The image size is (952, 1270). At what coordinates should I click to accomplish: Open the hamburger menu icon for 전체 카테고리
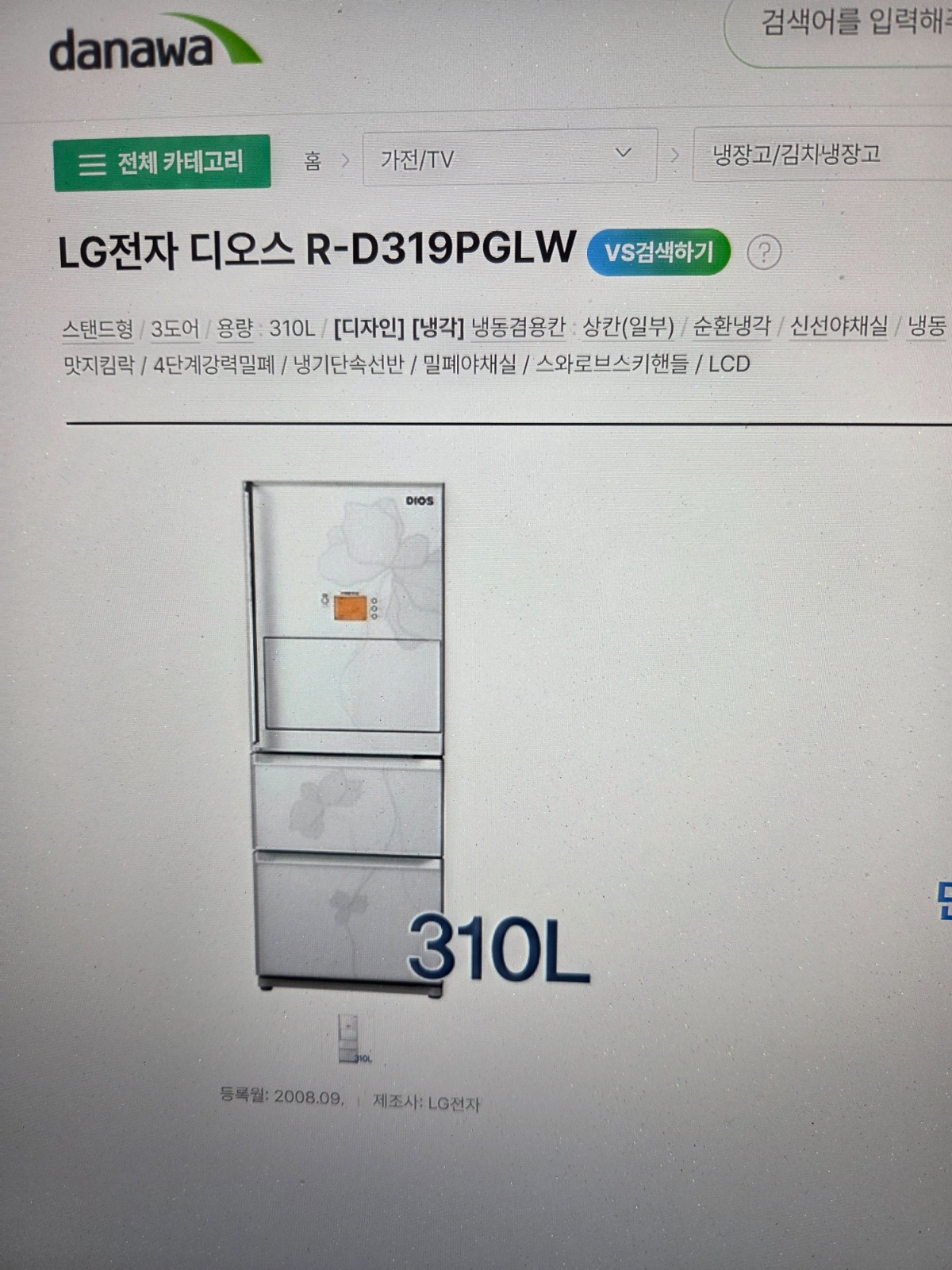(x=92, y=164)
